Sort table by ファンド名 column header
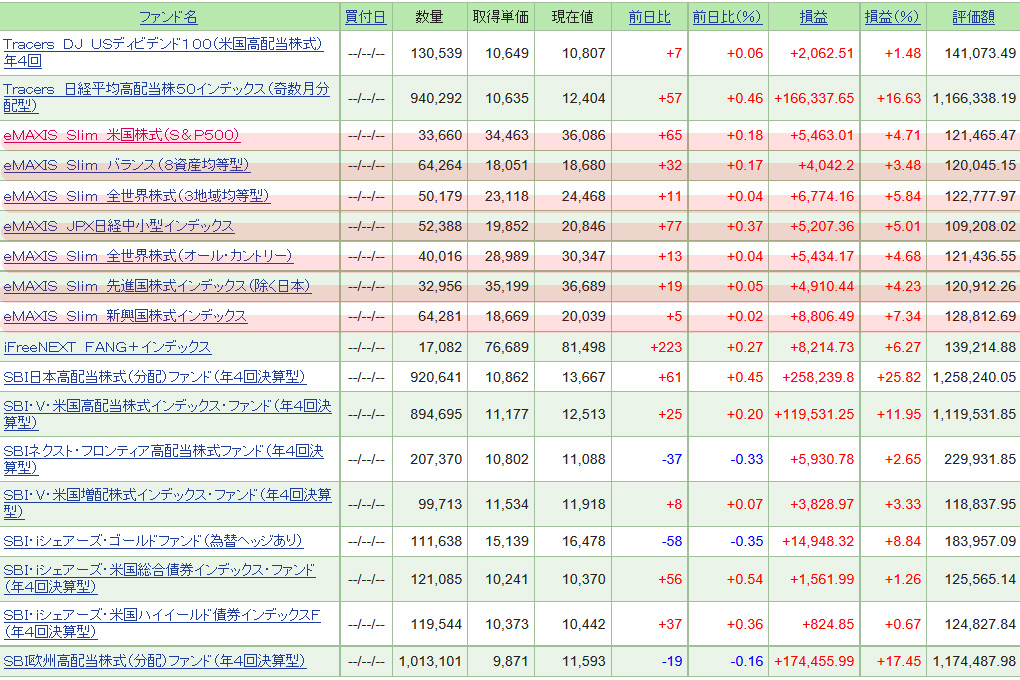Viewport: 1020px width, 680px height. pos(168,17)
